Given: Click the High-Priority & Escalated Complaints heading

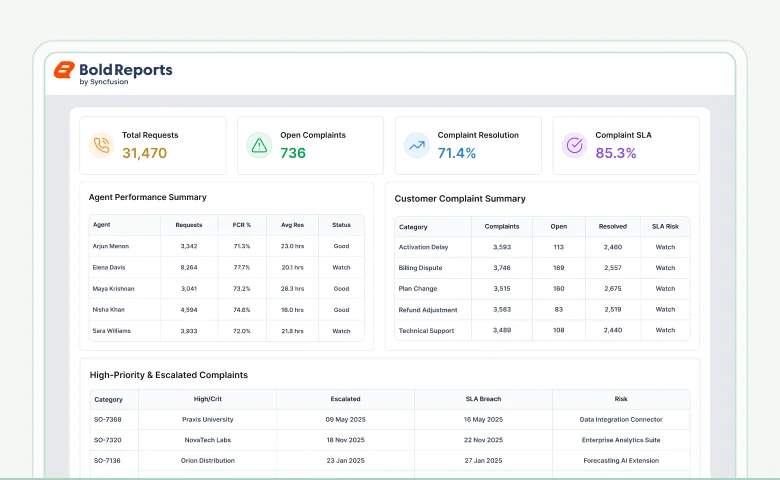Looking at the screenshot, I should [x=169, y=375].
